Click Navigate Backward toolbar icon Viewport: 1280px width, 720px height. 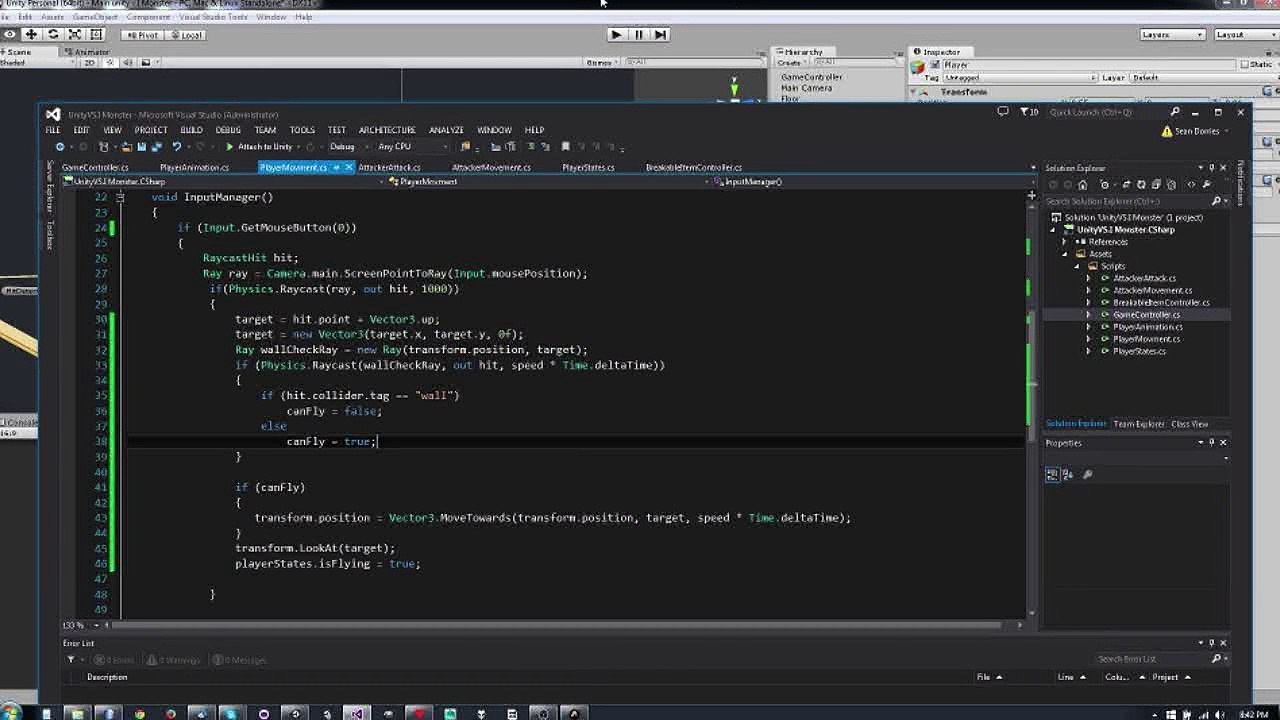tap(60, 146)
